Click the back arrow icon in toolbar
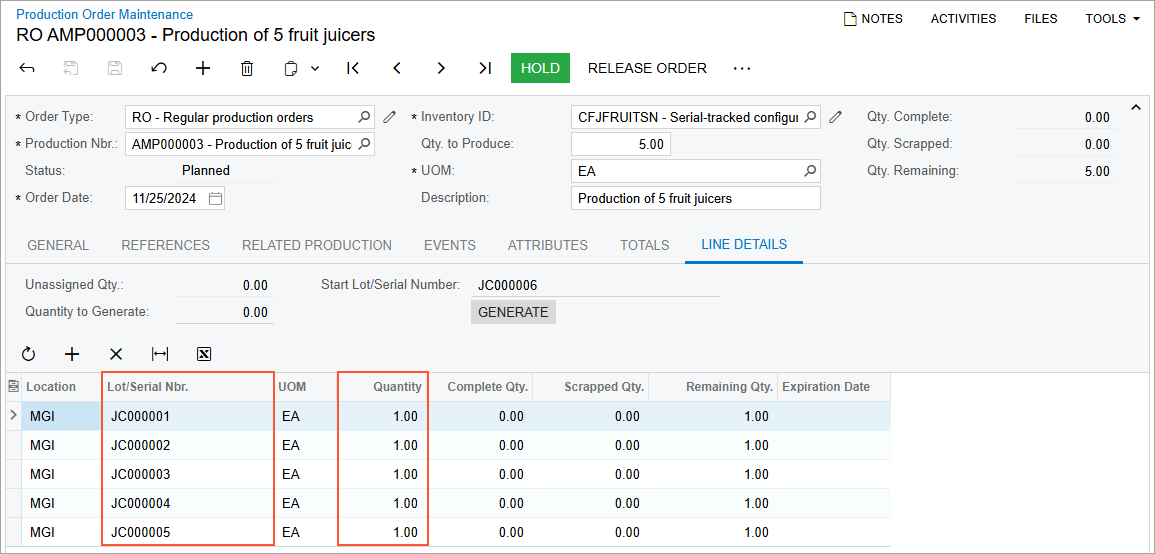Screen dimensions: 1155x554 27,68
